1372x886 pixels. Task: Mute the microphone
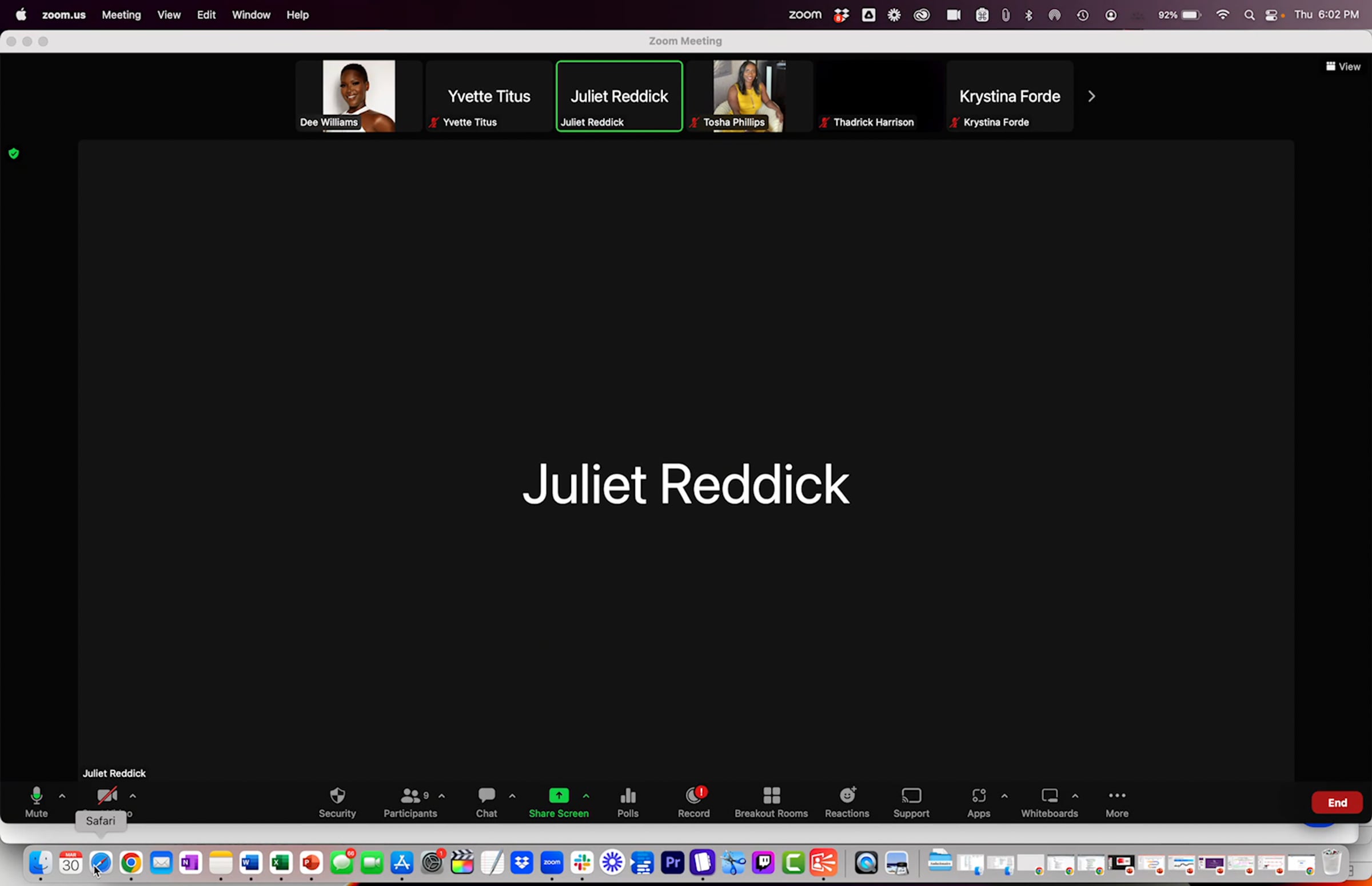coord(36,796)
